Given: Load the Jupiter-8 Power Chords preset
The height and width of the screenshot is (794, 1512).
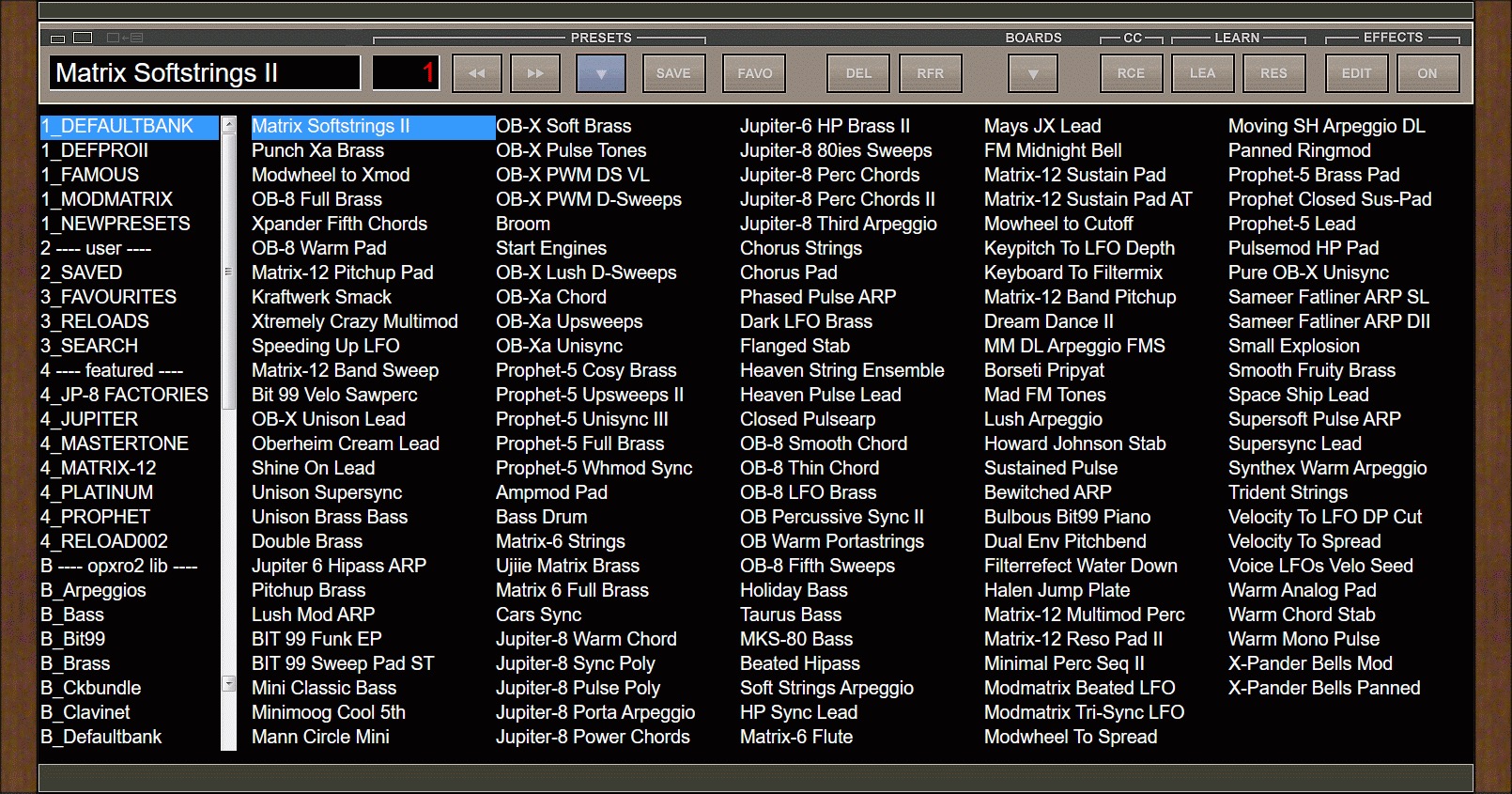Looking at the screenshot, I should click(x=593, y=737).
